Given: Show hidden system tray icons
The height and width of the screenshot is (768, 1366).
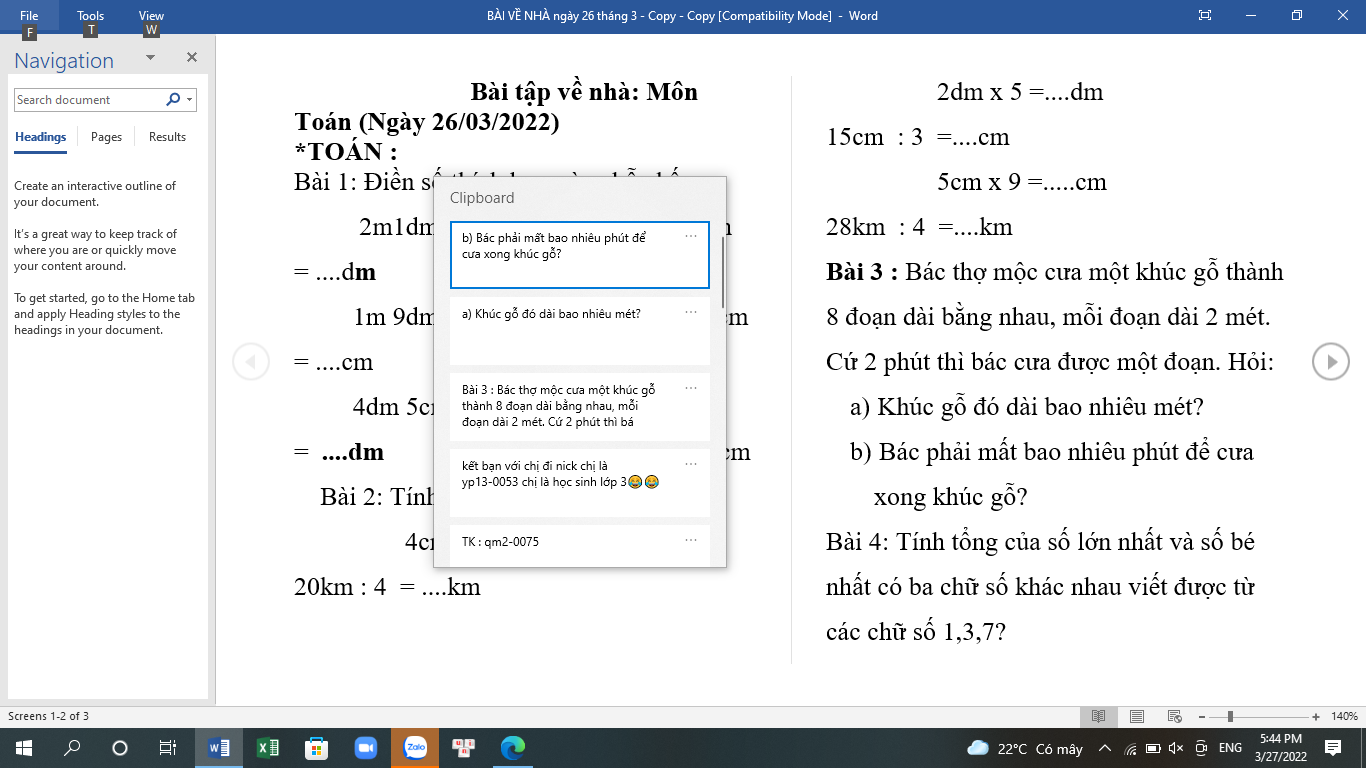Looking at the screenshot, I should point(1105,748).
